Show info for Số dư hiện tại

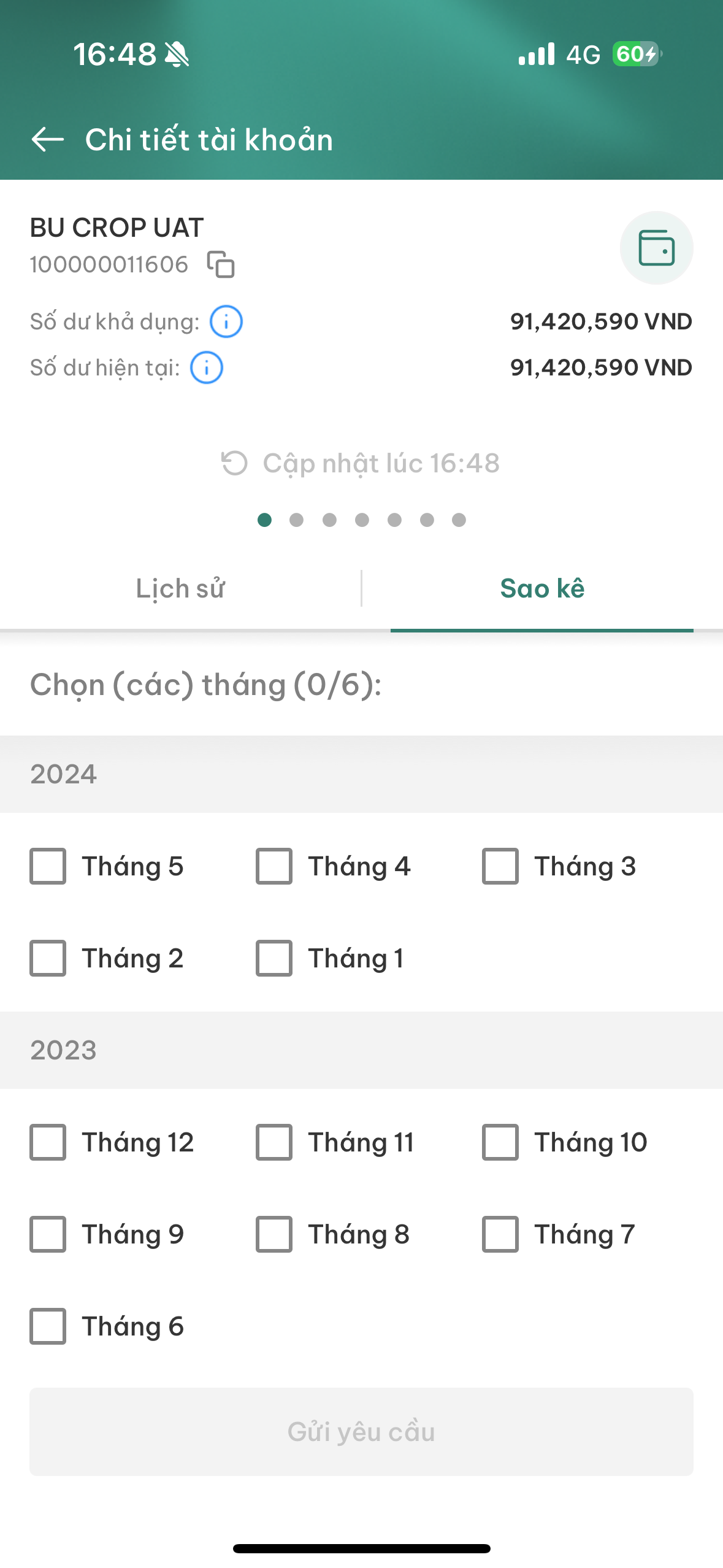tap(207, 367)
